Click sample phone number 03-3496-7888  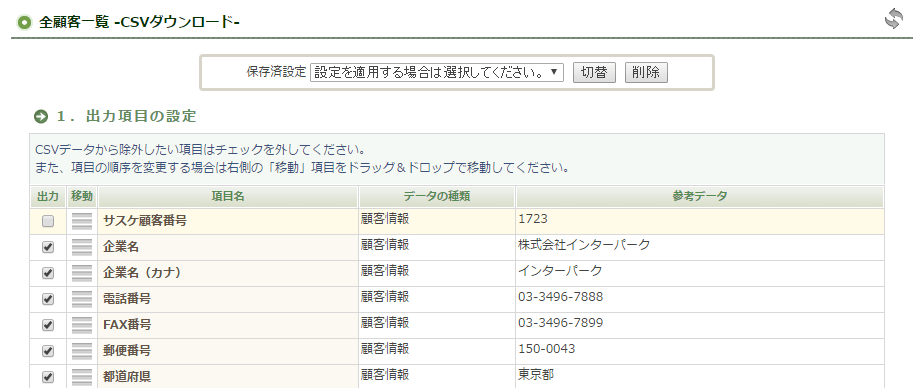tap(560, 297)
